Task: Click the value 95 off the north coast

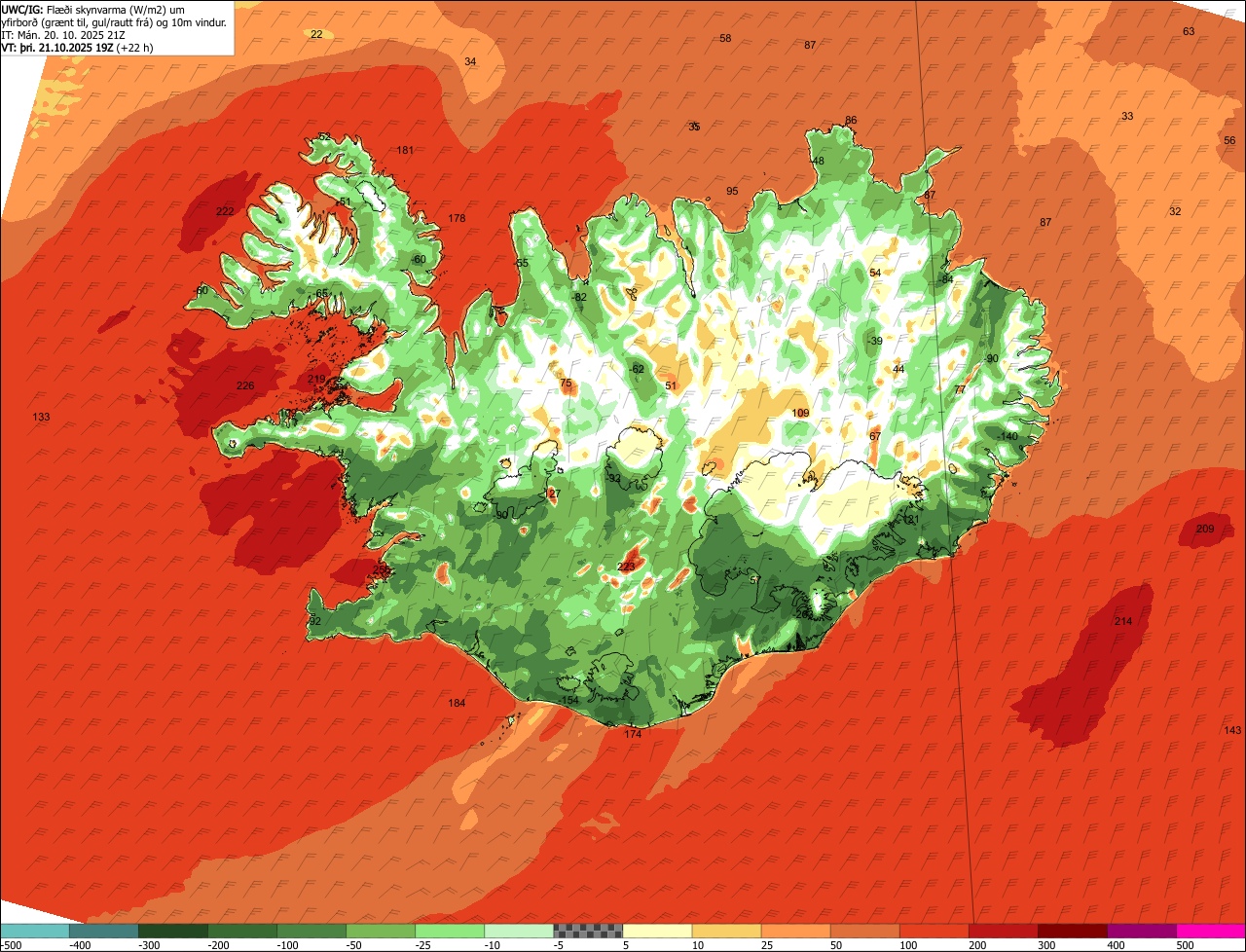Action: (x=732, y=191)
